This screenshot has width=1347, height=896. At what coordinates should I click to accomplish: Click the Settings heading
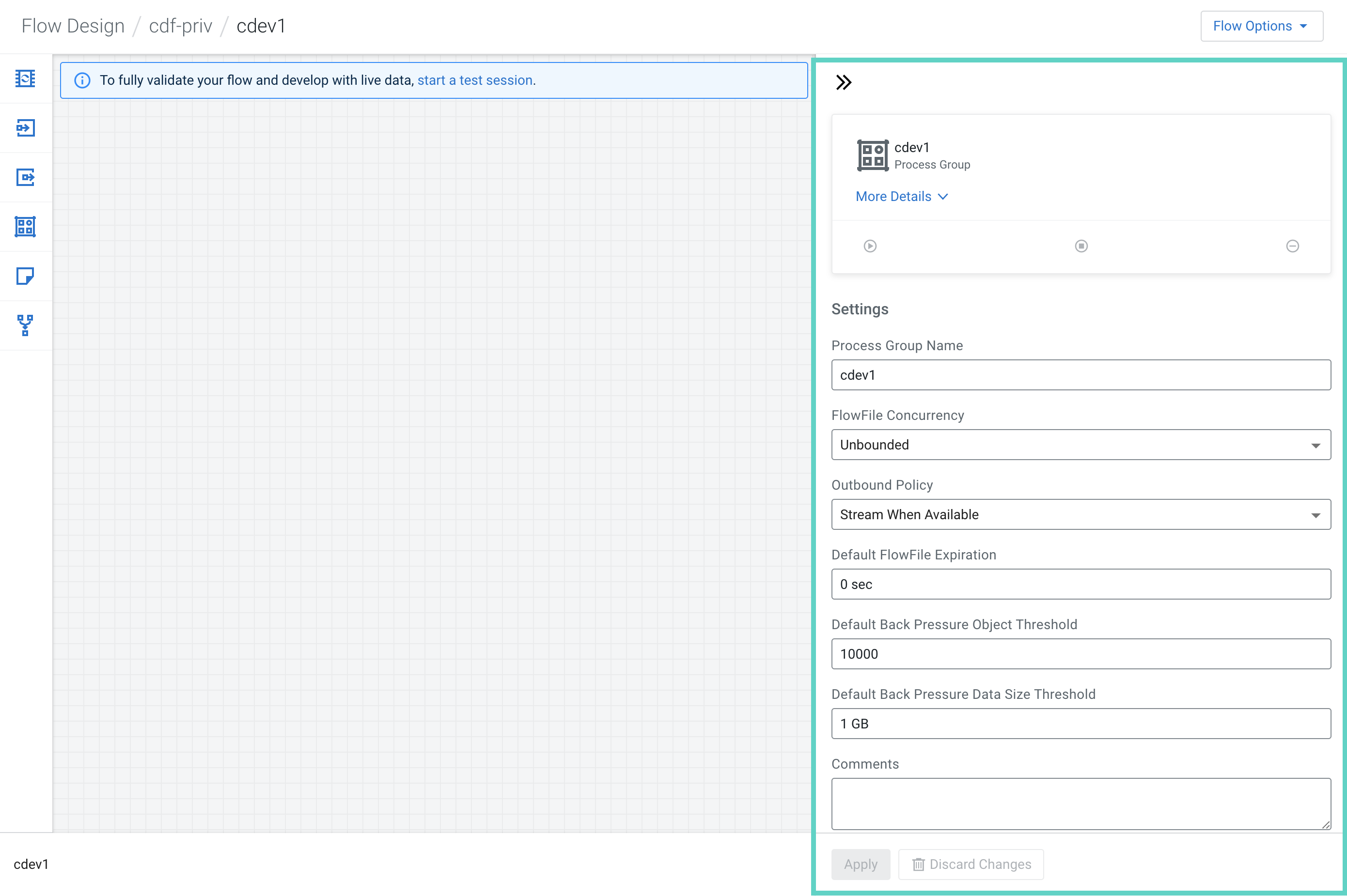[859, 309]
